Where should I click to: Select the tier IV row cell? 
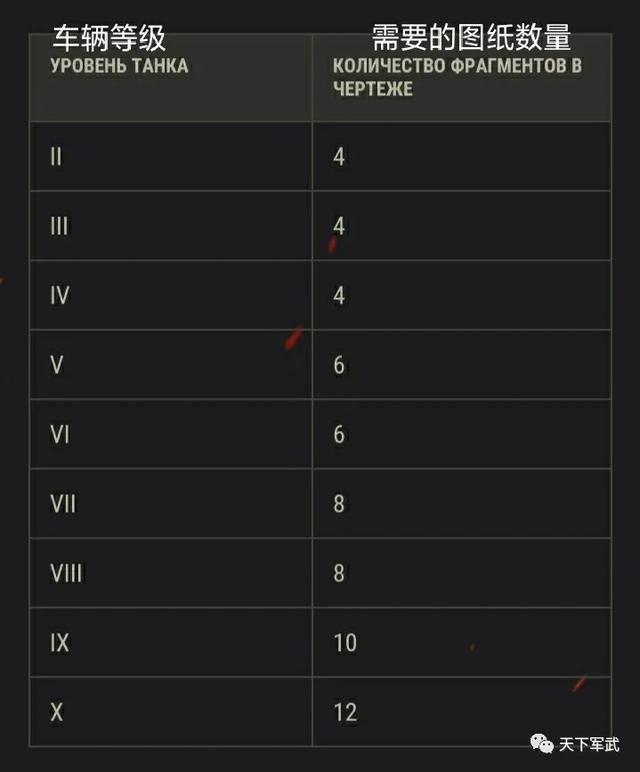(171, 295)
